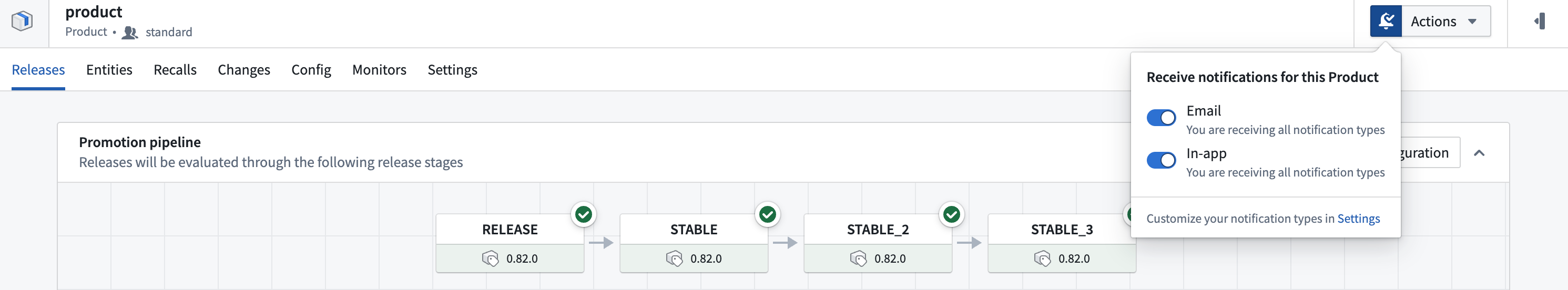Click the notification bell icon button

coord(1386,22)
